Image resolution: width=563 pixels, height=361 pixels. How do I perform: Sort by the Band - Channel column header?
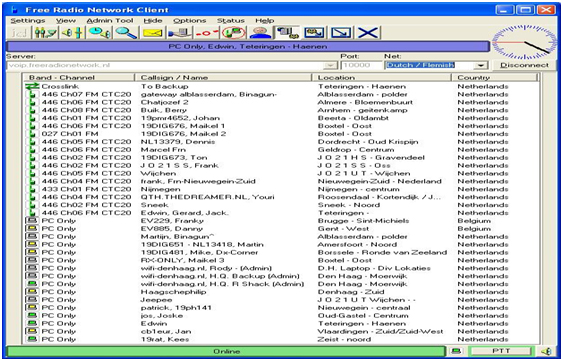coord(78,78)
